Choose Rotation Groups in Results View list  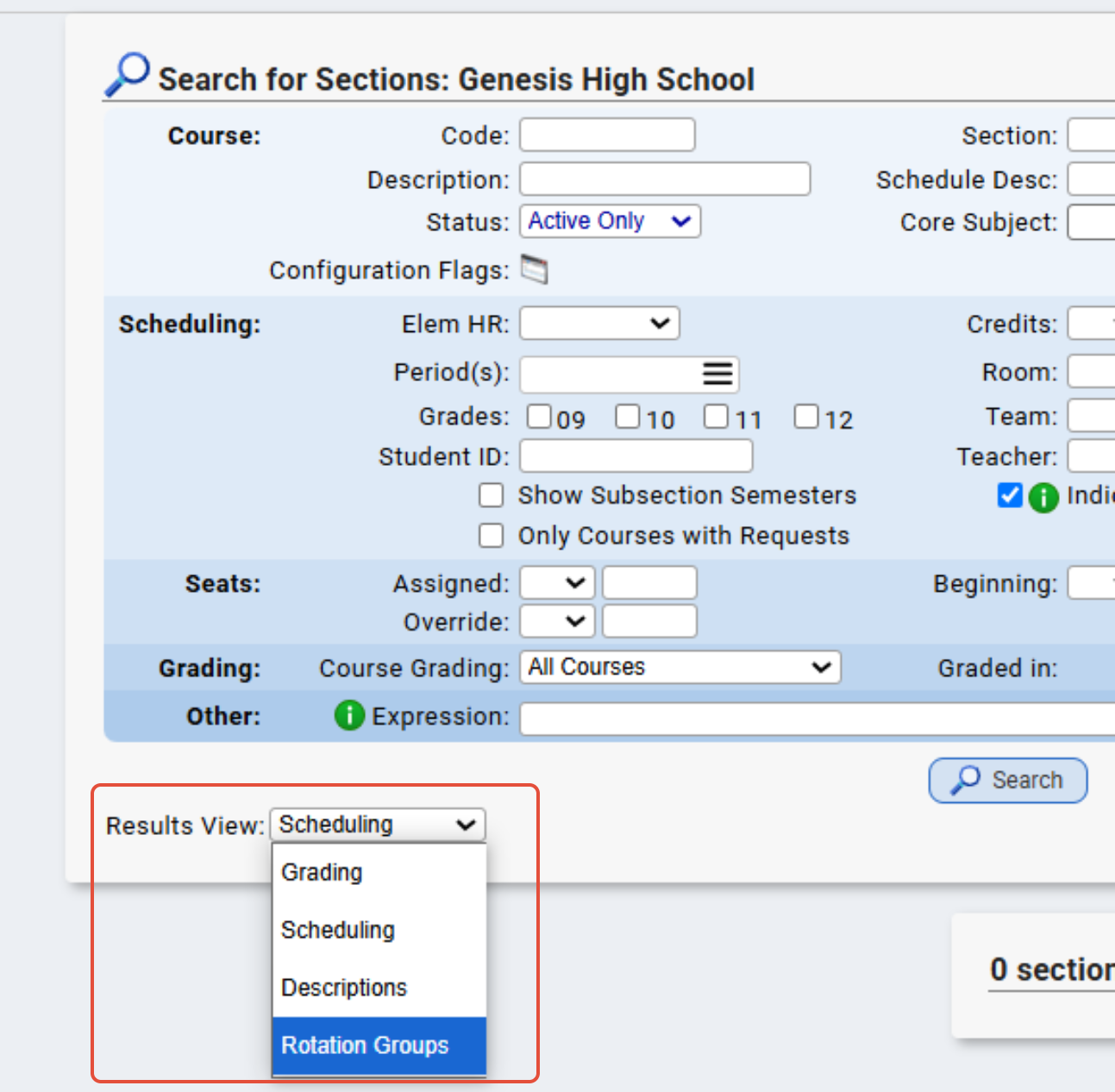click(x=379, y=1045)
